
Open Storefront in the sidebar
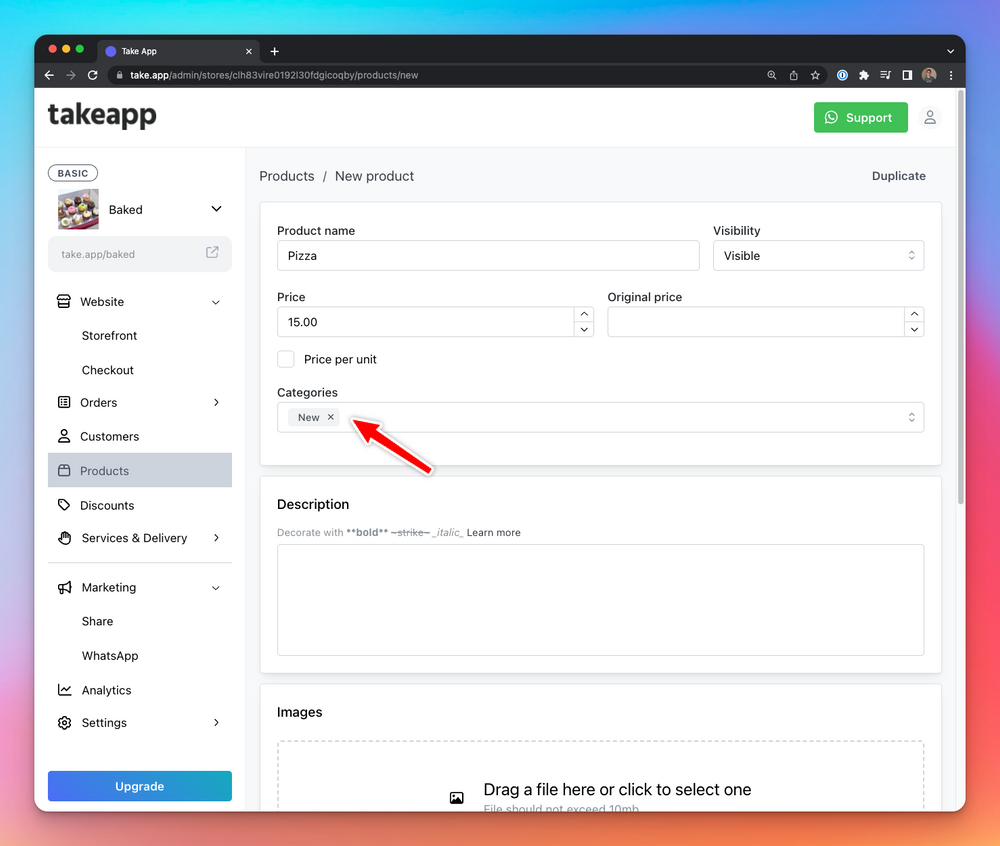(x=109, y=336)
